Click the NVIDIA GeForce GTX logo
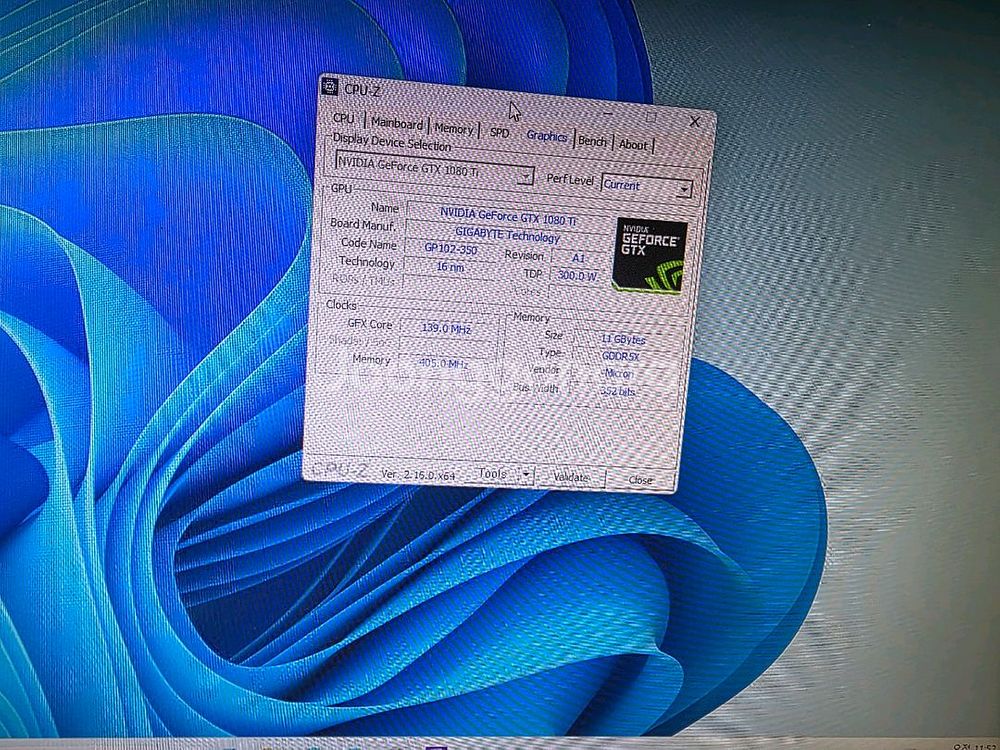 [x=650, y=256]
